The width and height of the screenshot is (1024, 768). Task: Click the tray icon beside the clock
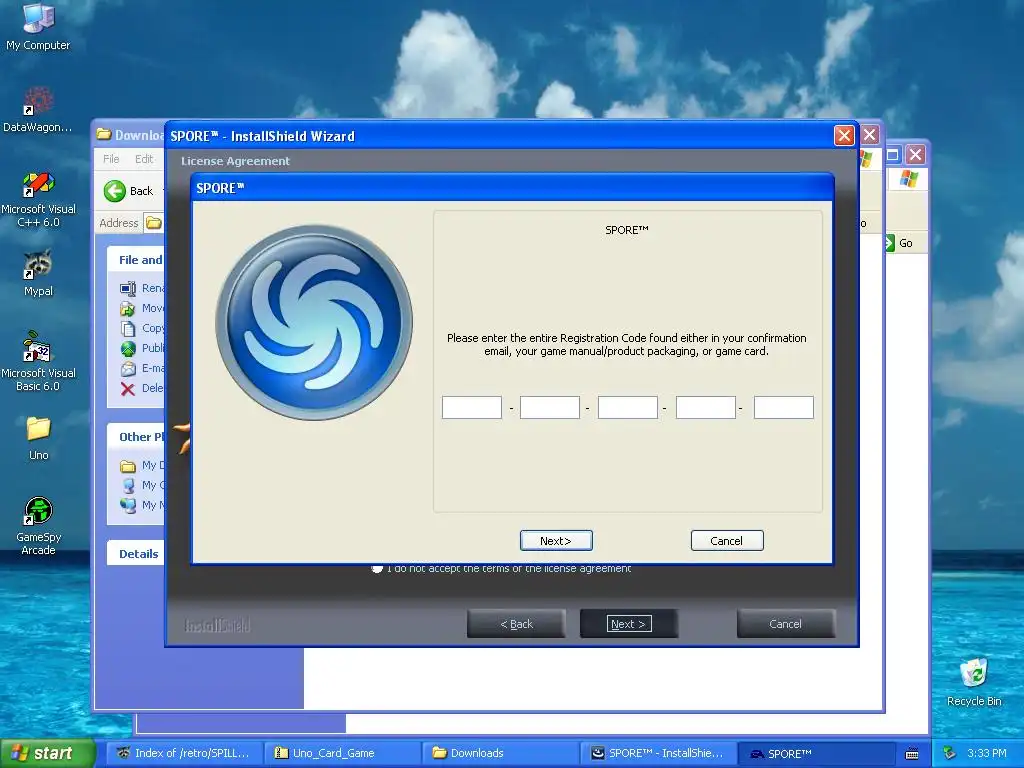tap(950, 753)
